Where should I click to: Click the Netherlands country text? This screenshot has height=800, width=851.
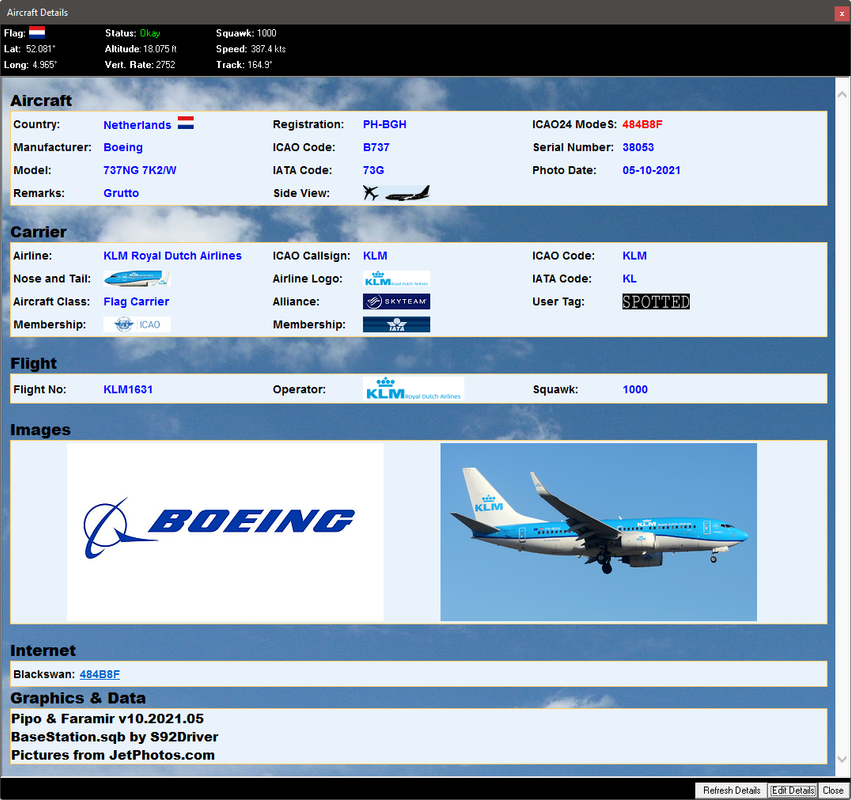coord(137,125)
